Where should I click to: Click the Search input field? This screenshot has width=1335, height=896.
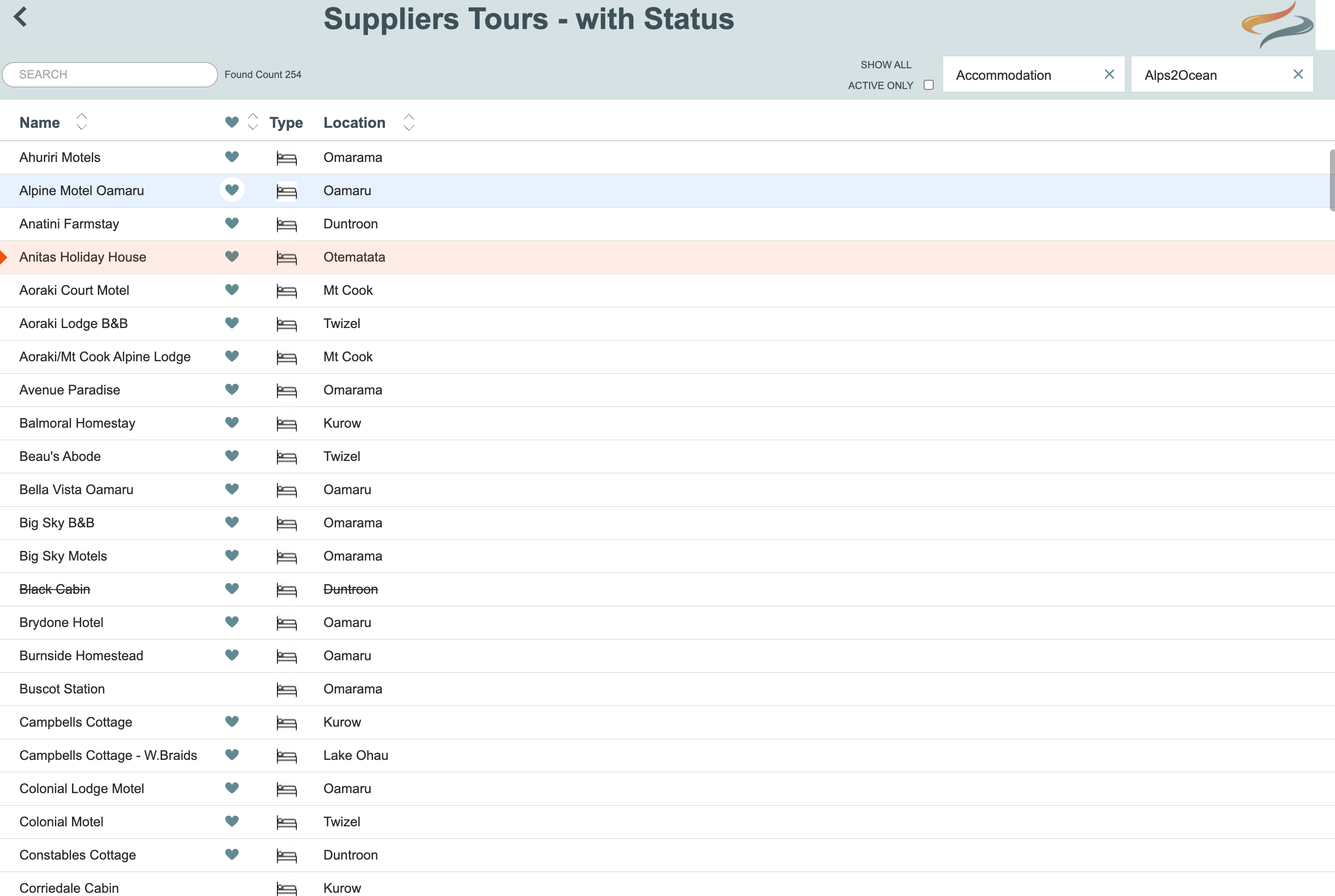[110, 75]
